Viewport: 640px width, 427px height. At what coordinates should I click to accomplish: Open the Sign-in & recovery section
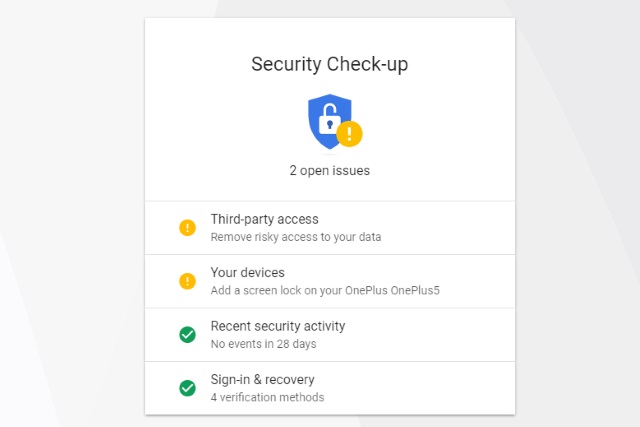tap(262, 379)
